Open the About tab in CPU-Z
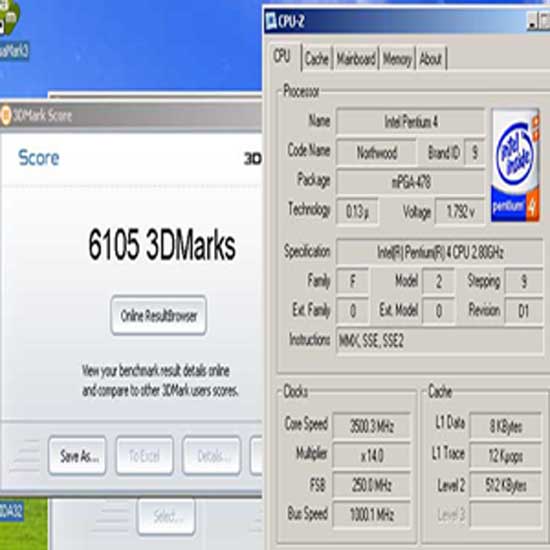 point(431,59)
